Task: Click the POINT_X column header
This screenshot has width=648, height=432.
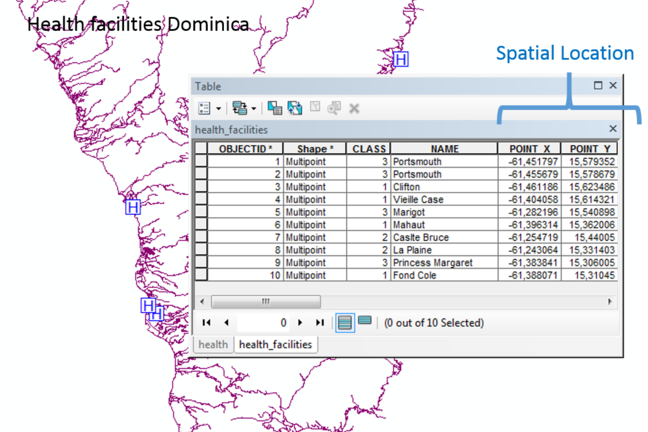Action: 529,149
